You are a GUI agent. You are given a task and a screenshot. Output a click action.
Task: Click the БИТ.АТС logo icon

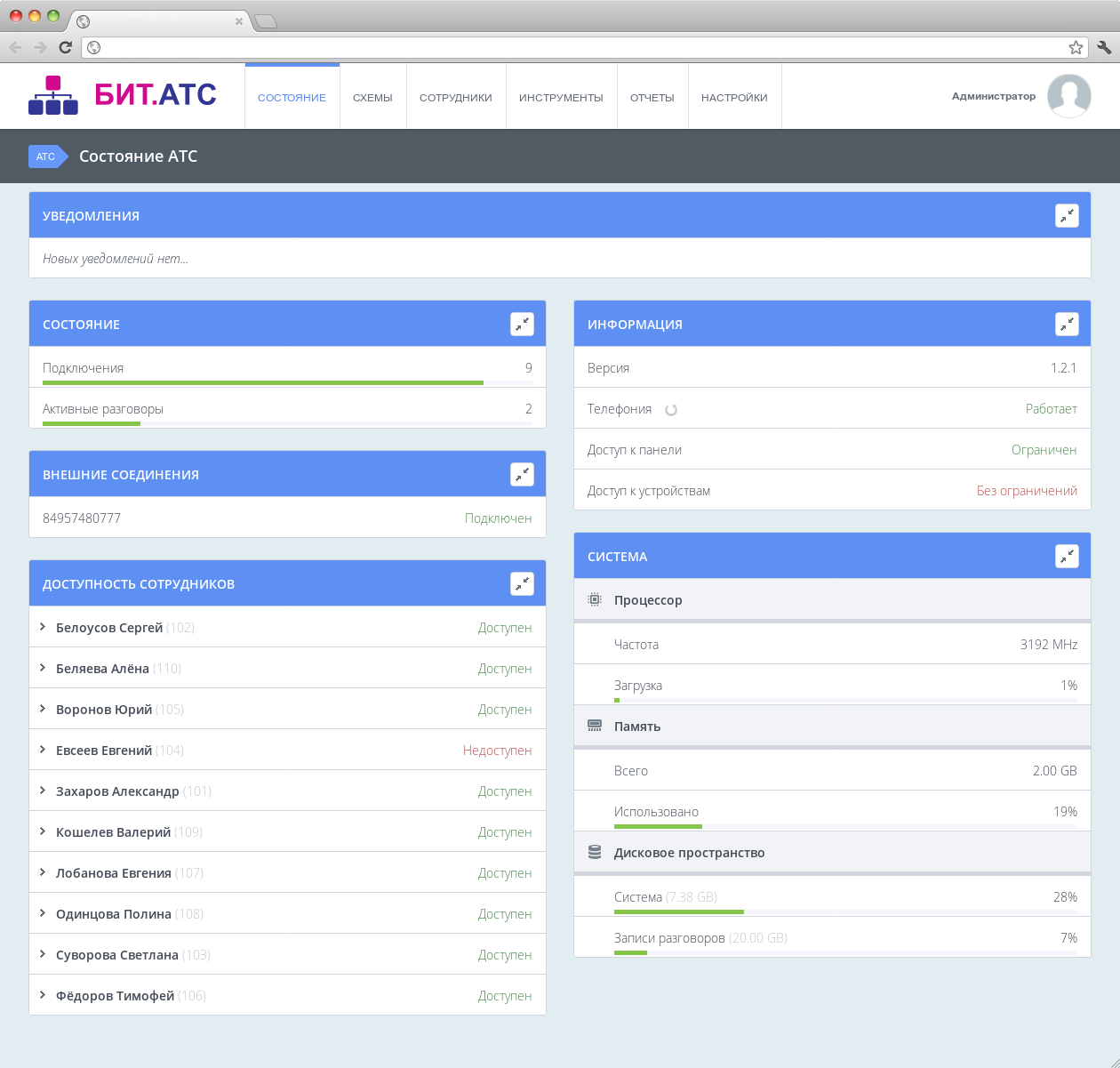(53, 95)
